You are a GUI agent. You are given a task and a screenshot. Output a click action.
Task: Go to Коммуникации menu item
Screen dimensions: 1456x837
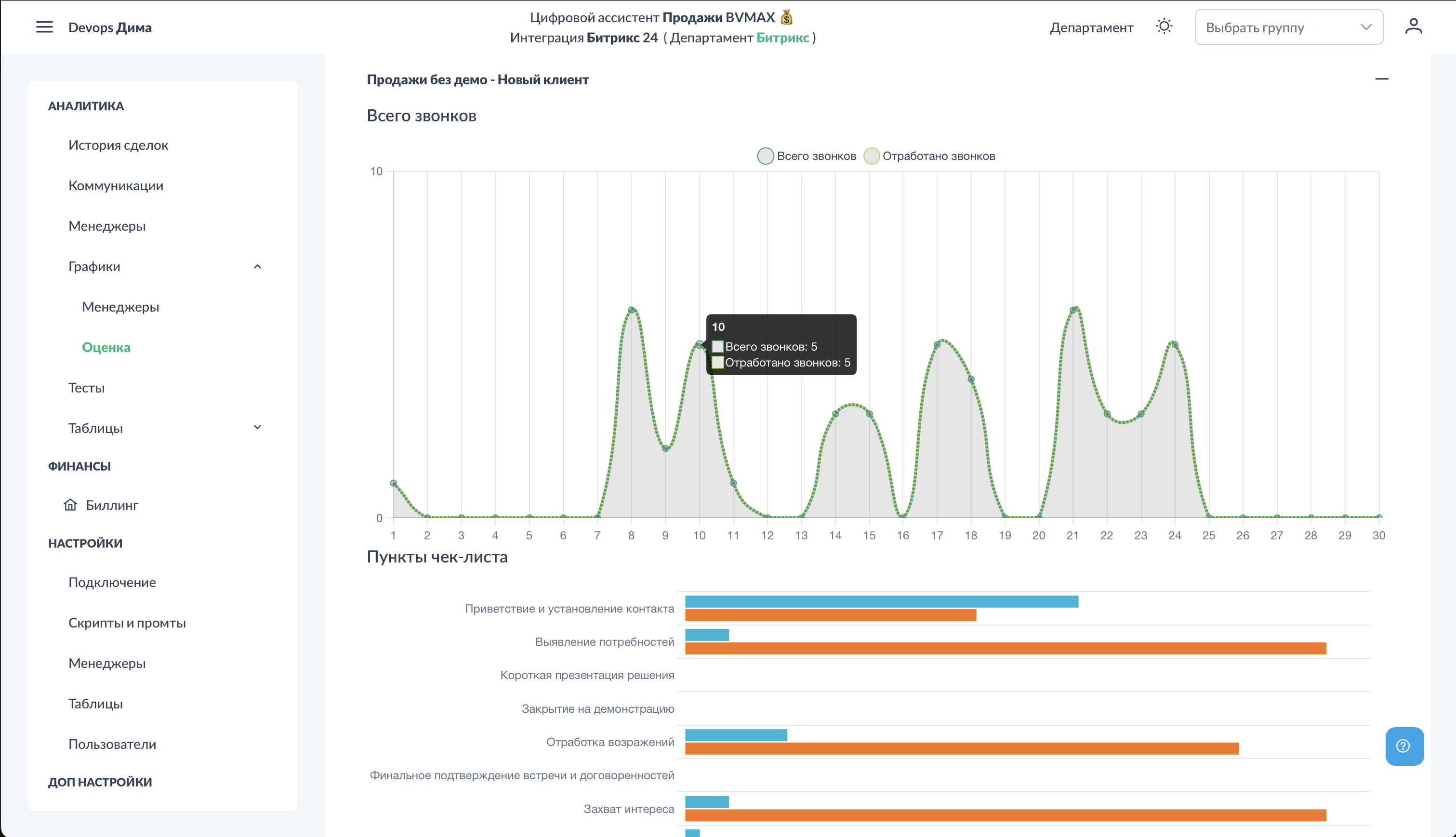pyautogui.click(x=116, y=185)
